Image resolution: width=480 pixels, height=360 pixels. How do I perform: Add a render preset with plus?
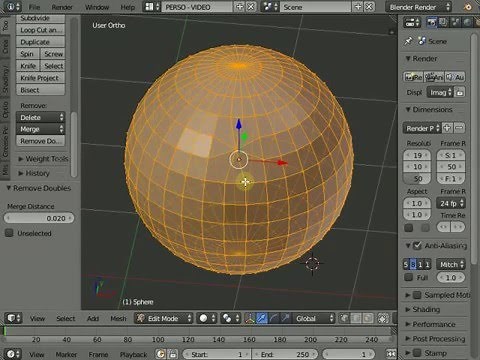tap(447, 128)
